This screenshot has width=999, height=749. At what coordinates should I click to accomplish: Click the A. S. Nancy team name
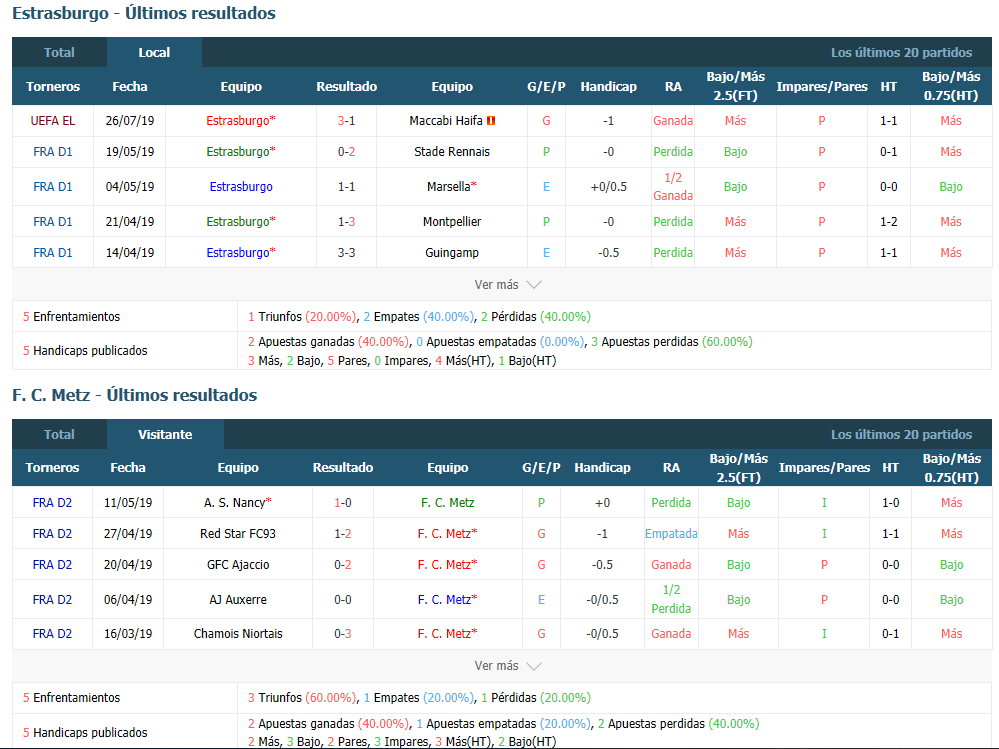point(234,503)
